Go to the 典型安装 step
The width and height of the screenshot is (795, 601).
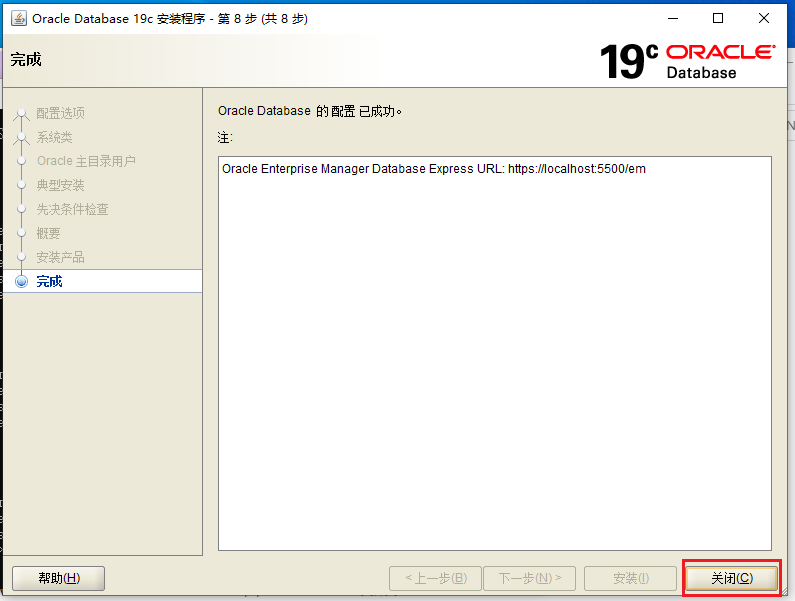coord(60,185)
